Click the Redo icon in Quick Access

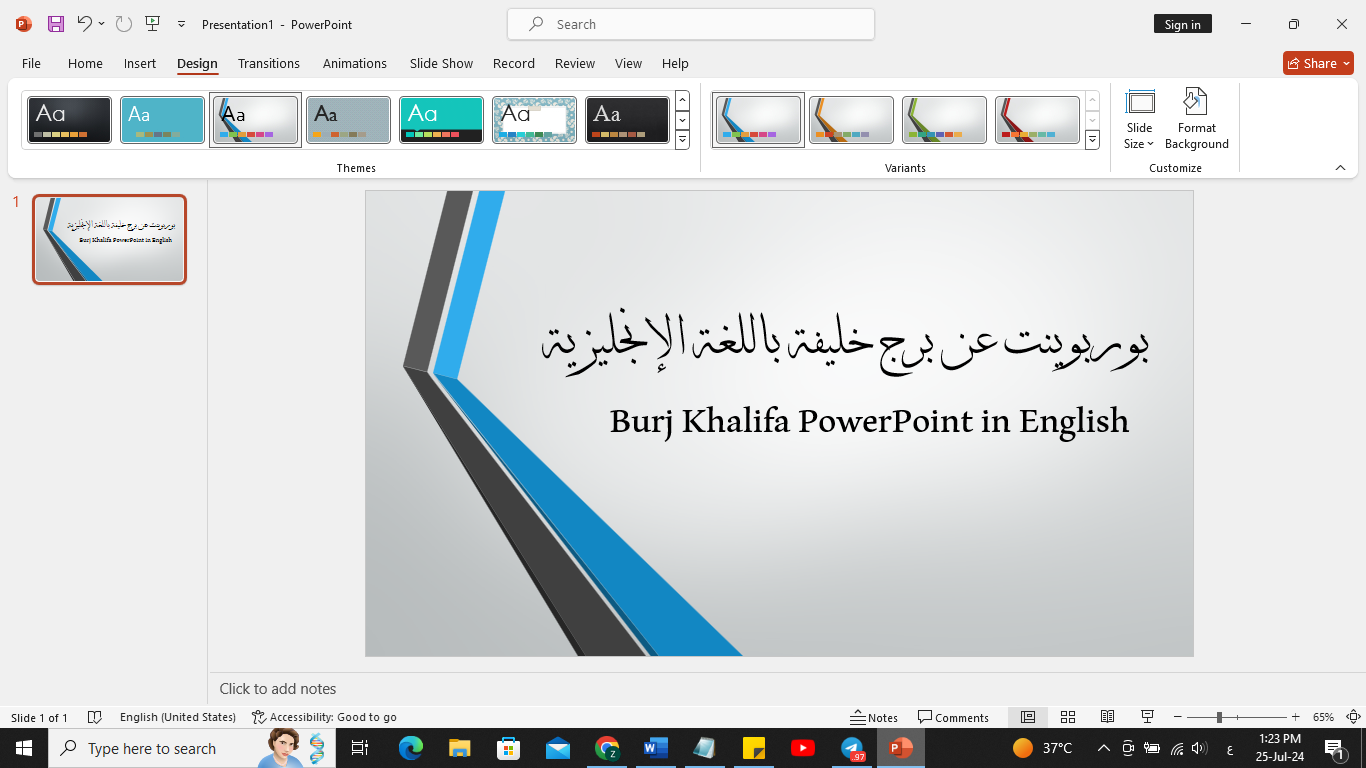[x=124, y=24]
